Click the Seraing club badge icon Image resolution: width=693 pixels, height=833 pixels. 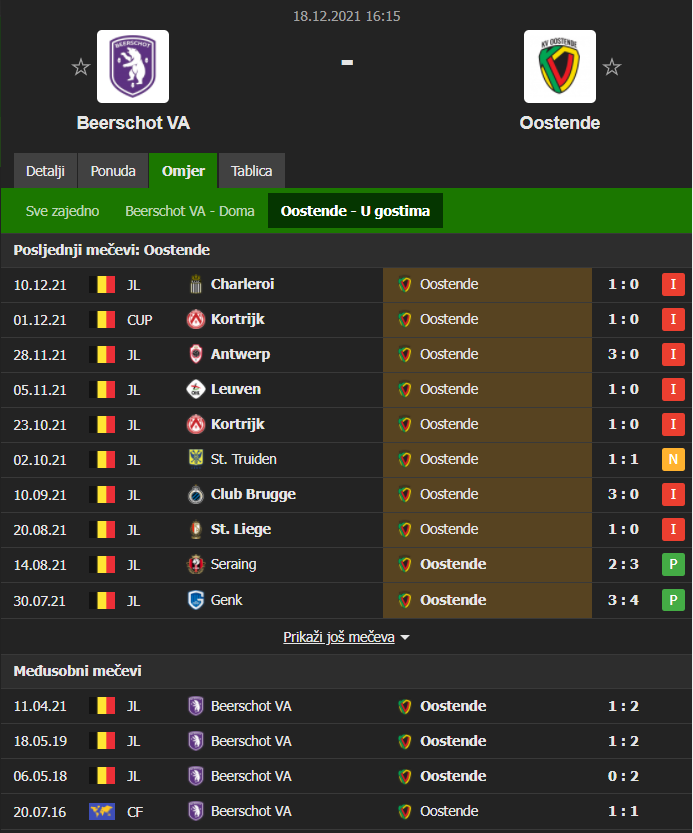coord(196,565)
